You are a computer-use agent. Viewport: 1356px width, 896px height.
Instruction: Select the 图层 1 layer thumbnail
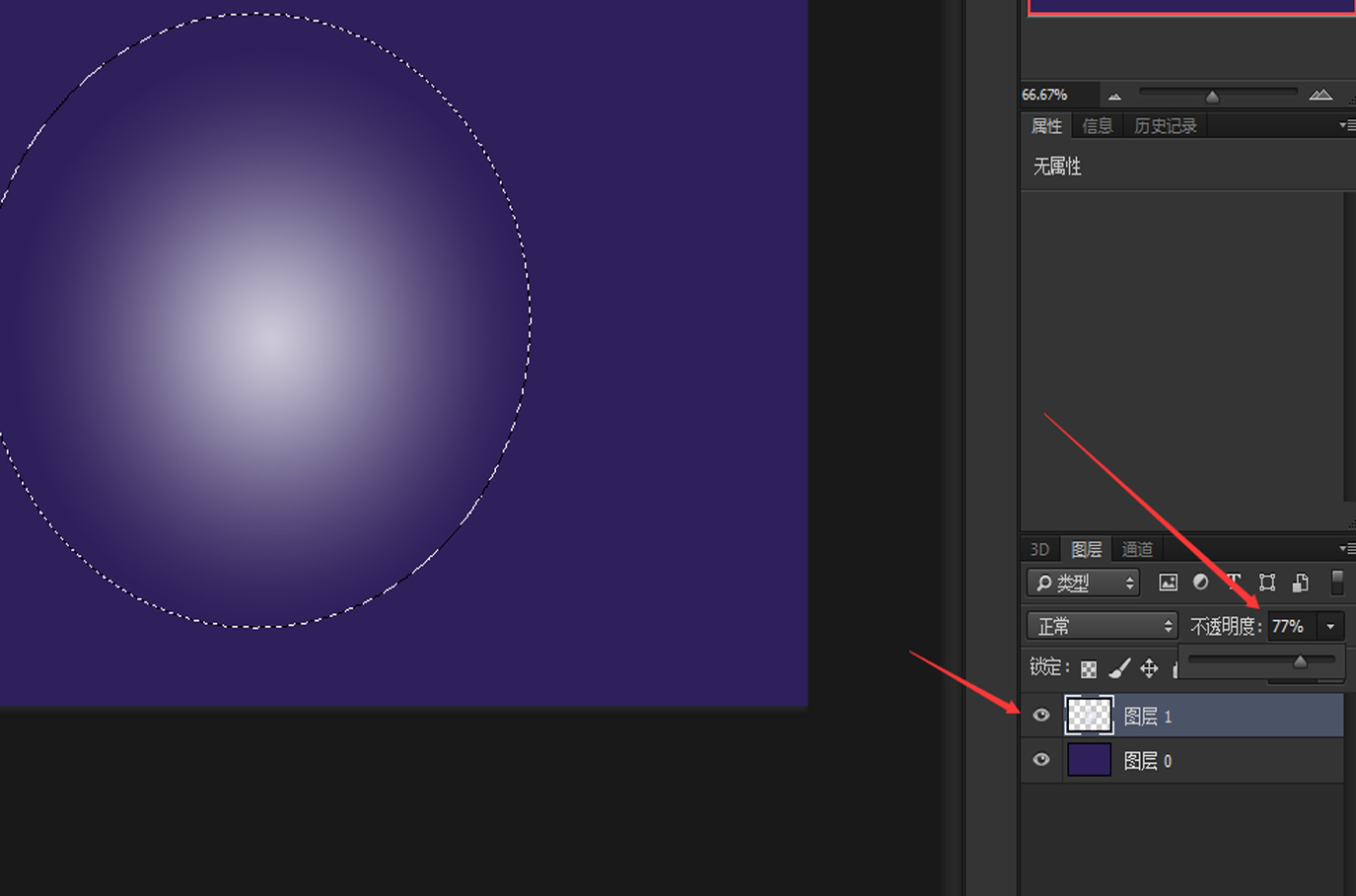(1089, 716)
